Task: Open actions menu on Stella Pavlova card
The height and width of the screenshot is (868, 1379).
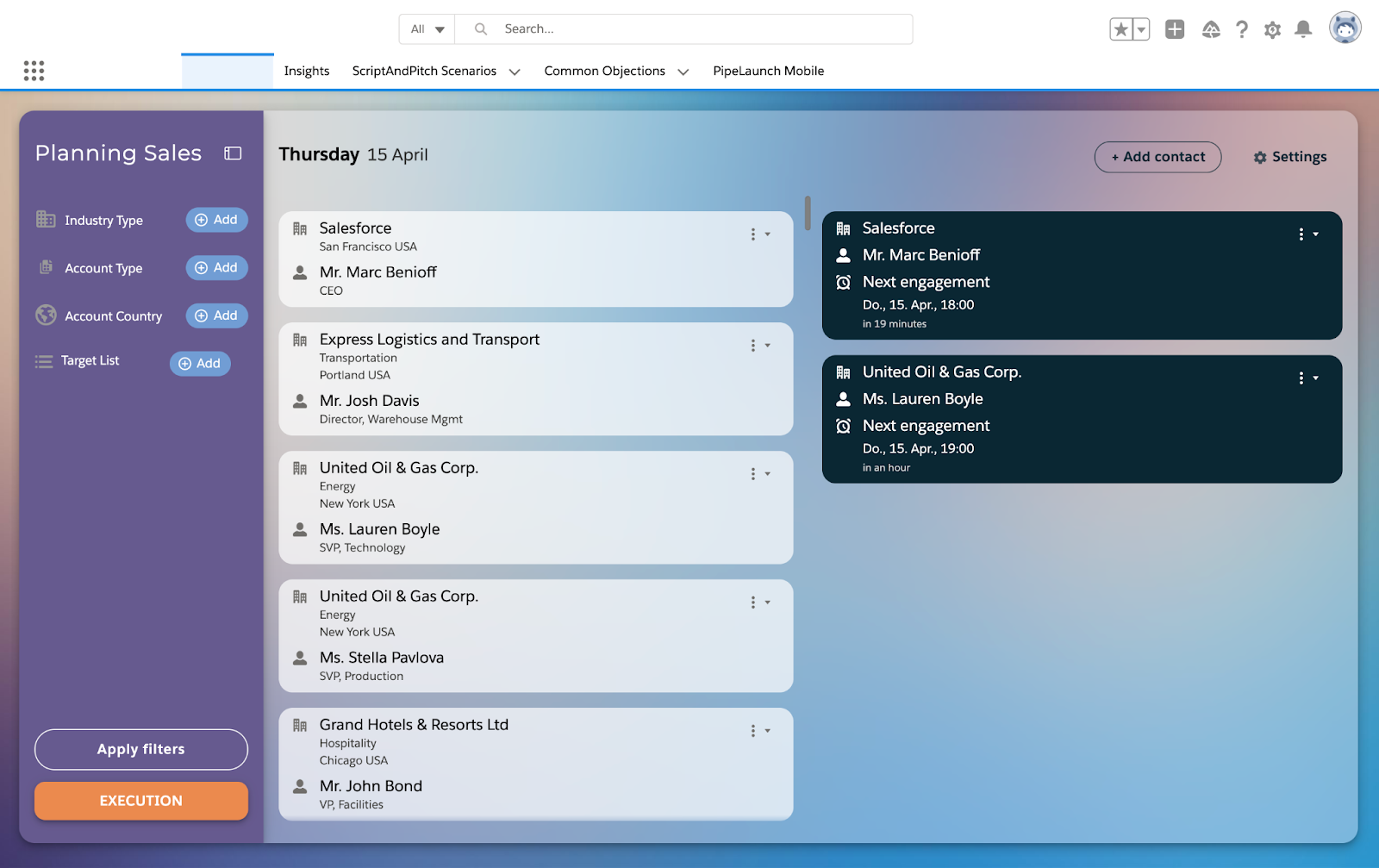Action: 759,603
